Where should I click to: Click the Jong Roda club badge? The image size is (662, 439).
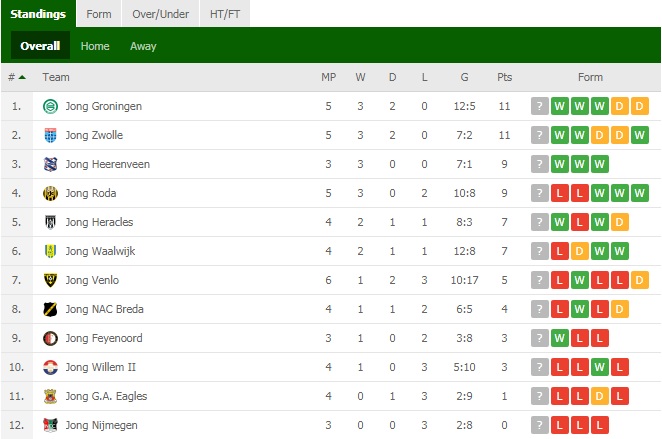coord(50,193)
